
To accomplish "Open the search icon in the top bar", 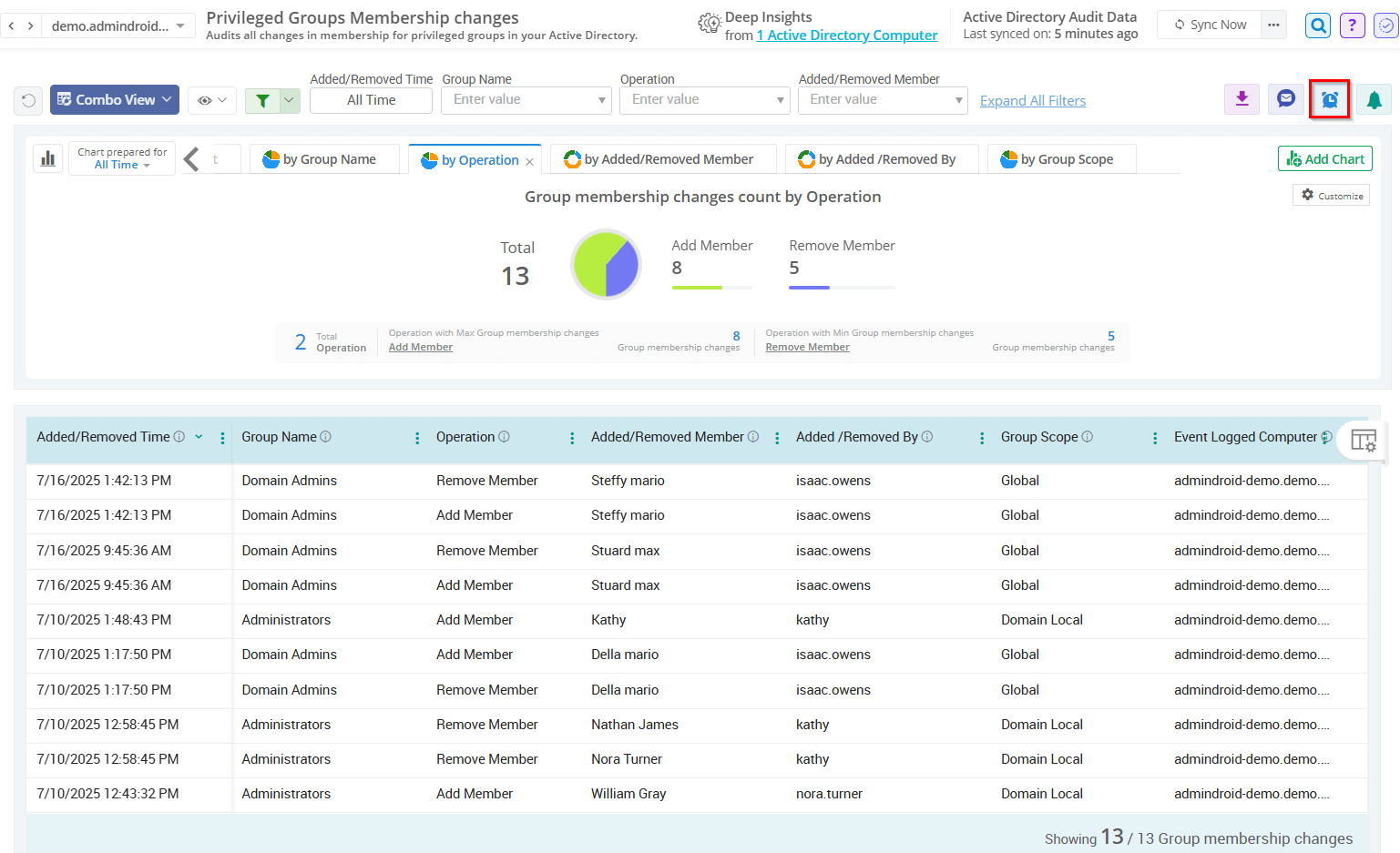I will click(x=1318, y=25).
